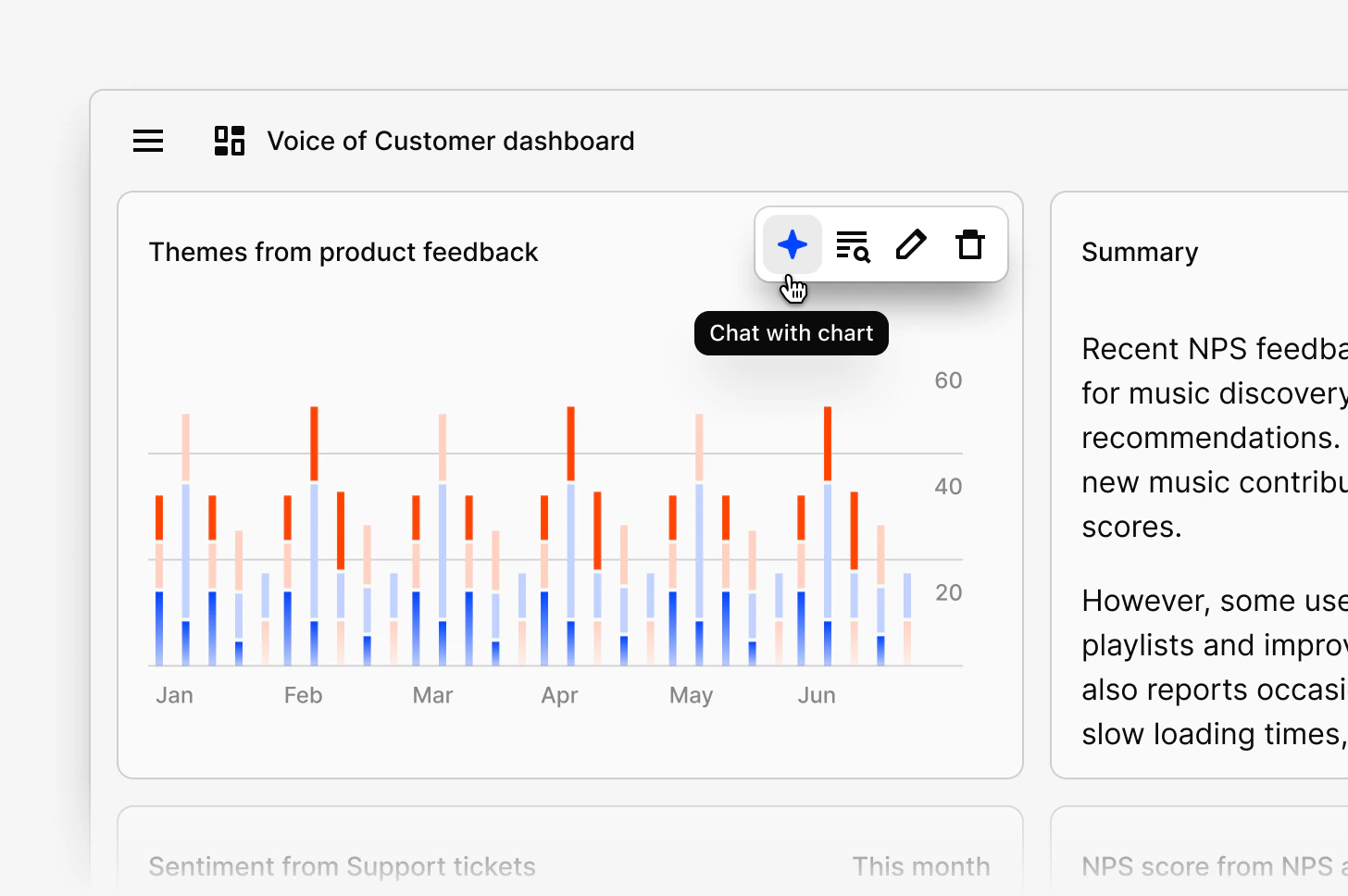Click the "Chat with chart" tooltip label
Screen dimensions: 1348x896
pos(791,333)
